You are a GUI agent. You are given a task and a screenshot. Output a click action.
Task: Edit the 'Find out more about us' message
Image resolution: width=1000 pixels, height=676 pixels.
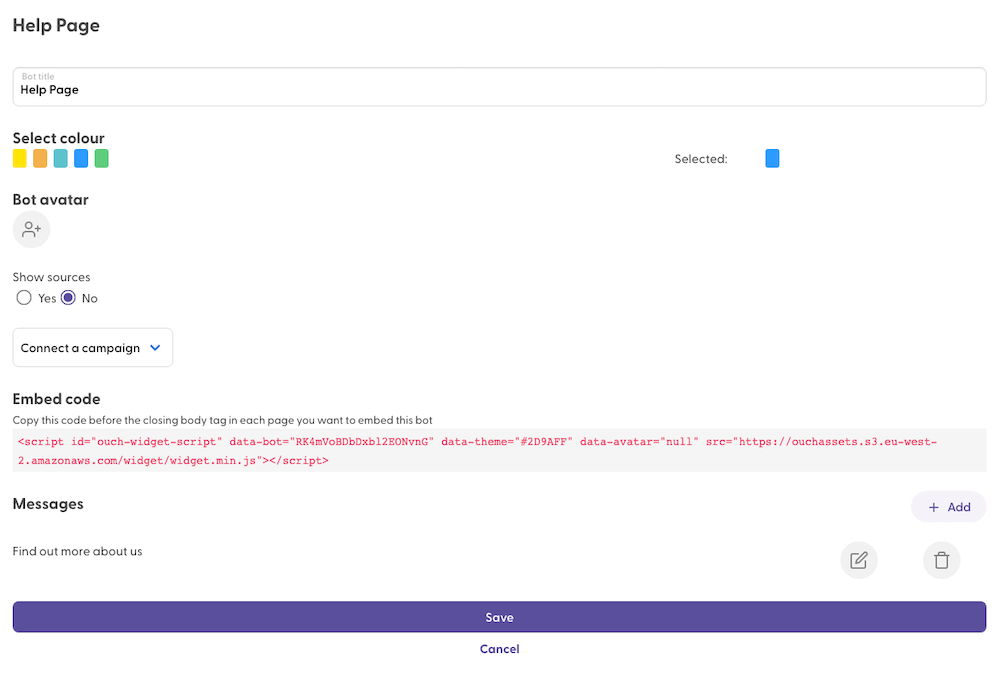859,561
